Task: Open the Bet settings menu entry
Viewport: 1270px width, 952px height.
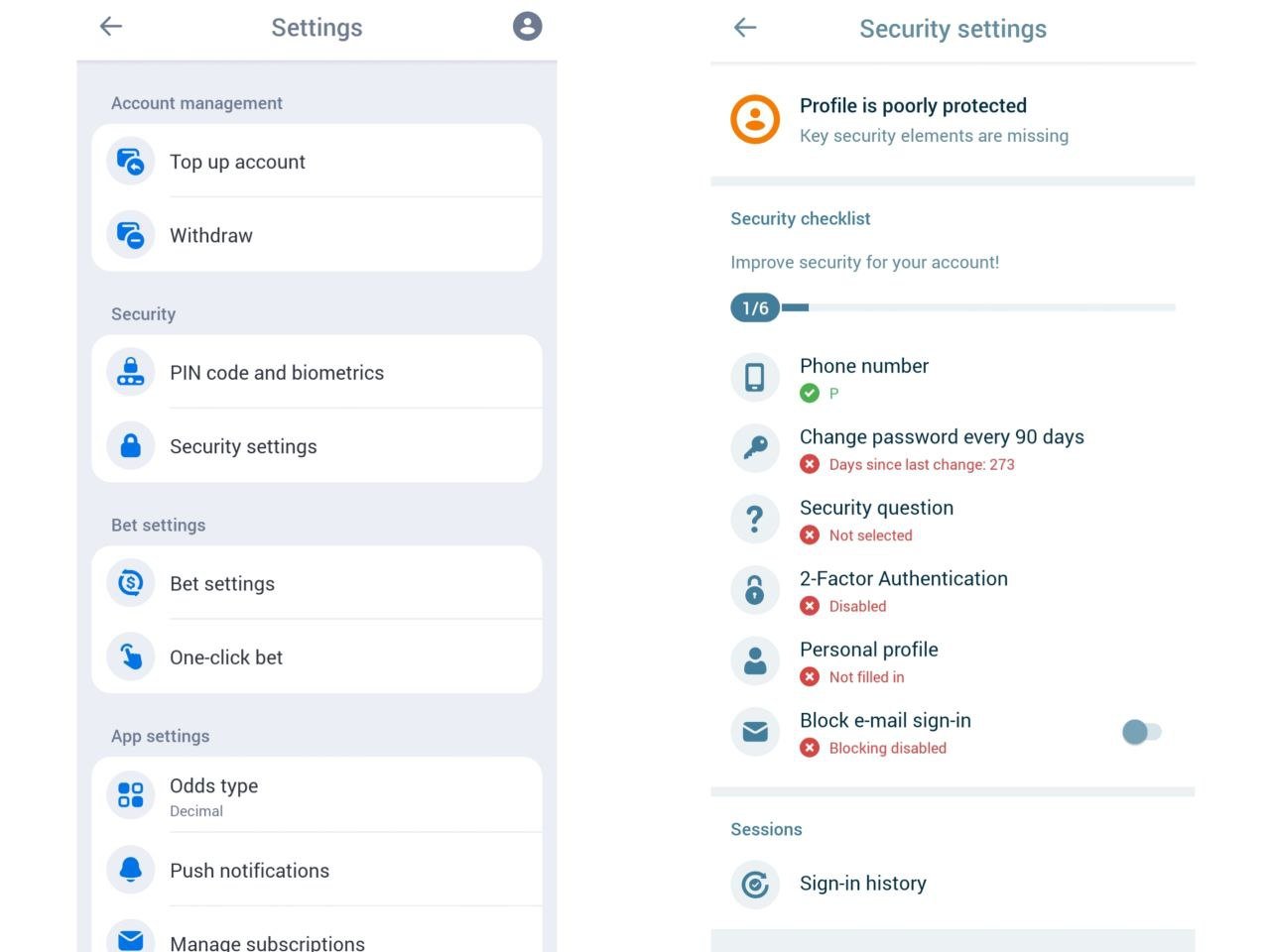Action: tap(317, 583)
